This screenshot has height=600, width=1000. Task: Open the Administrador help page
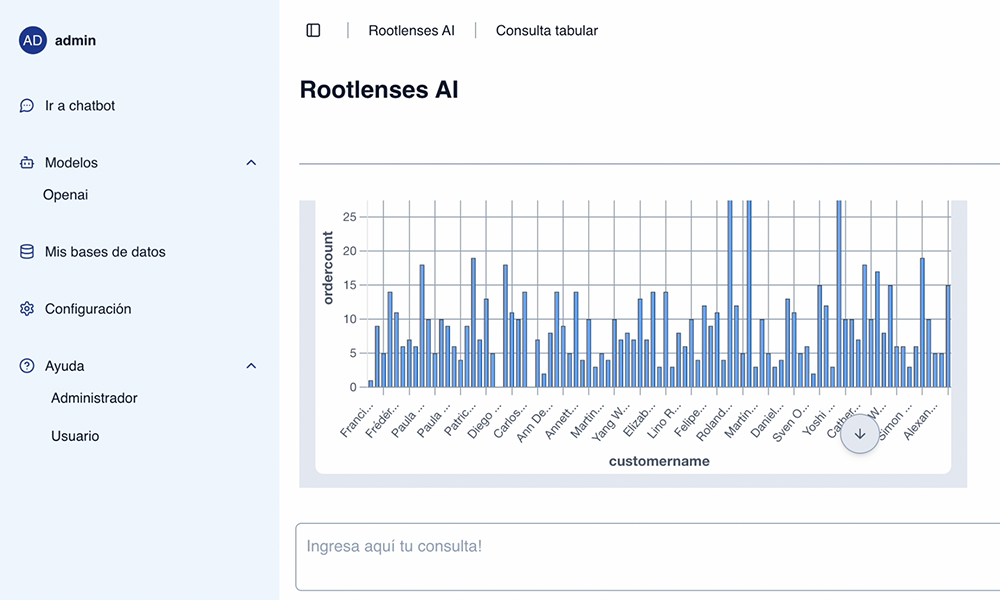point(94,398)
